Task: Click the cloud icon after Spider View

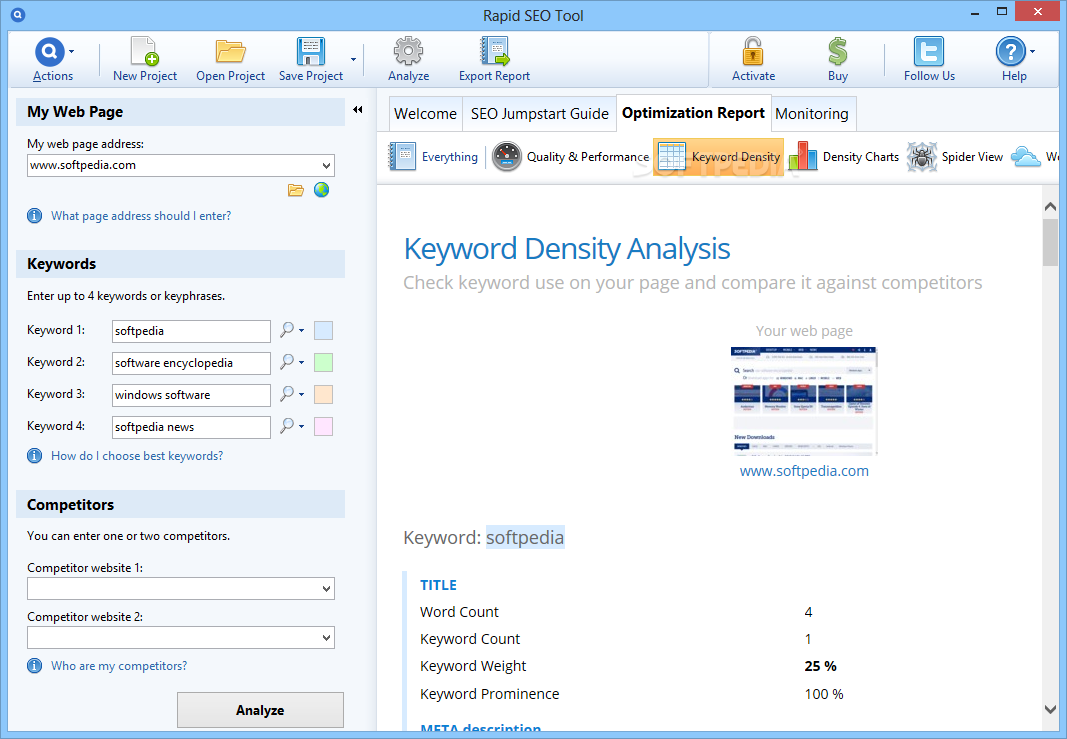Action: [x=1025, y=157]
